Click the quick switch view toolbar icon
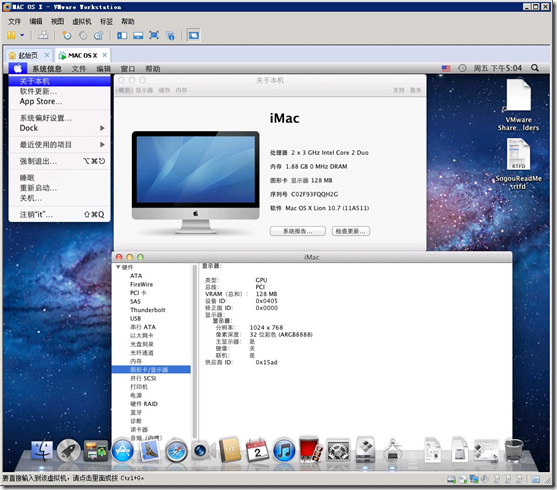The image size is (557, 490). (x=138, y=35)
